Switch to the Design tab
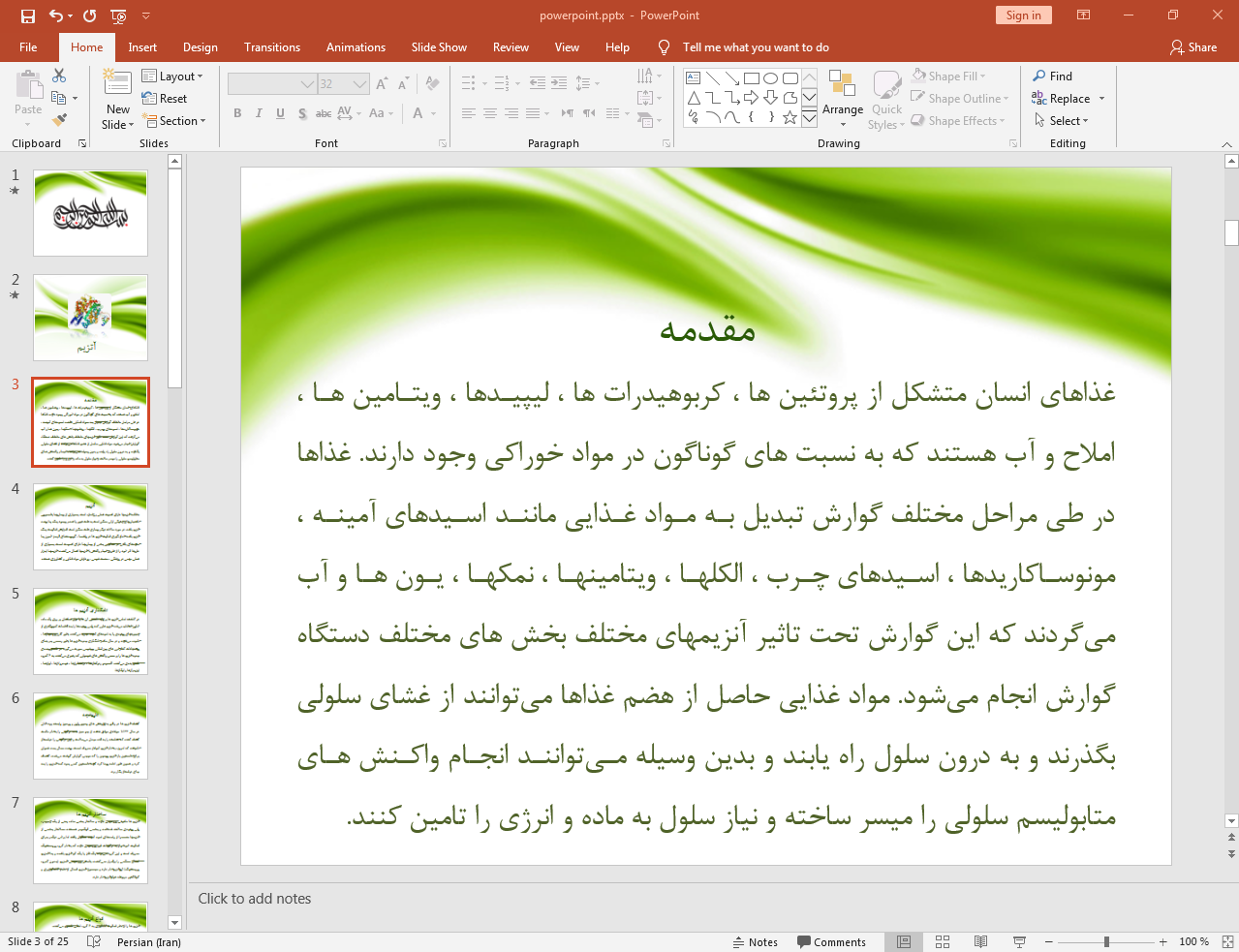The width and height of the screenshot is (1239, 952). point(201,46)
